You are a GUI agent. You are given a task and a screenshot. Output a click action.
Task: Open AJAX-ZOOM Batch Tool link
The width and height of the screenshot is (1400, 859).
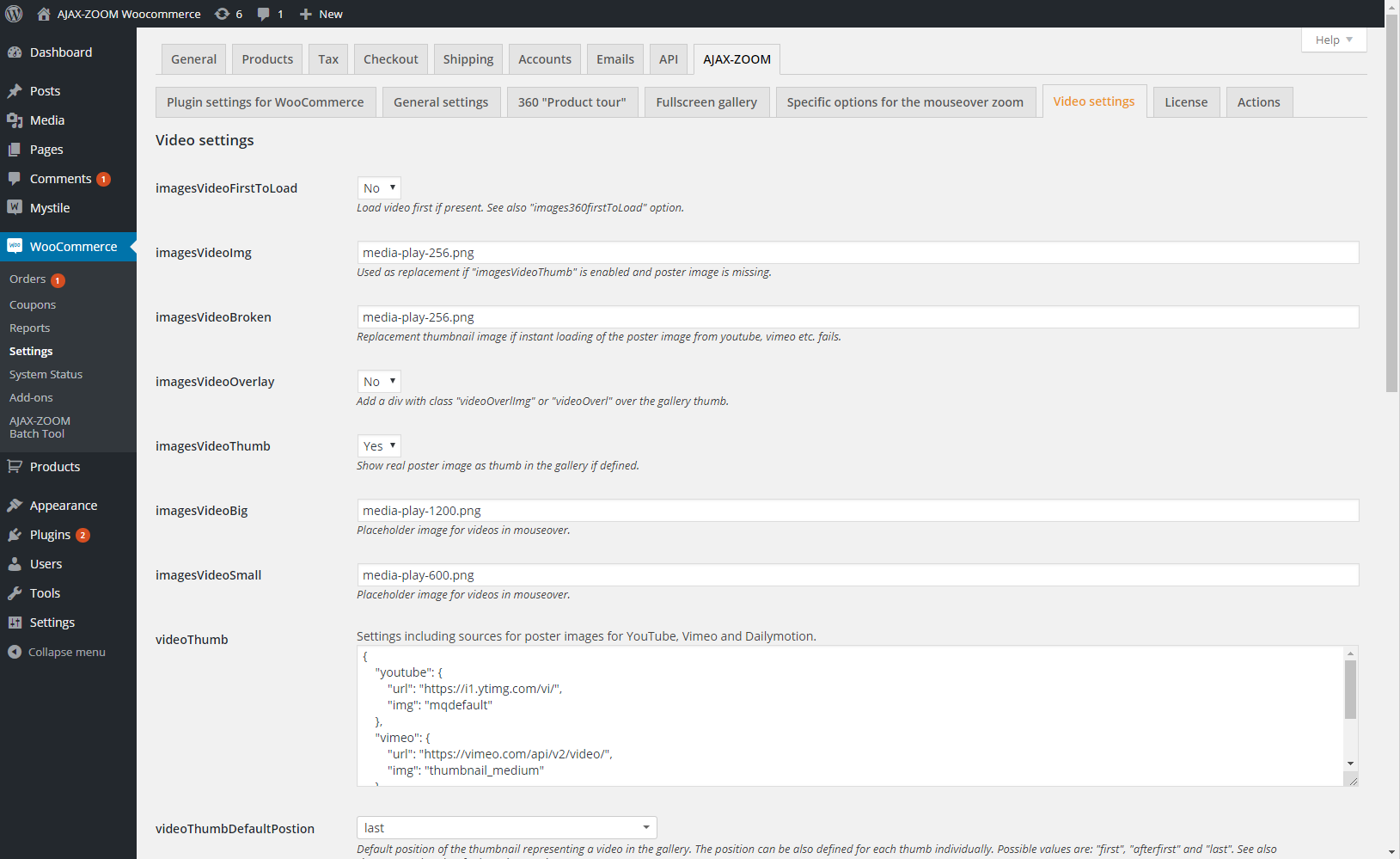(x=40, y=427)
